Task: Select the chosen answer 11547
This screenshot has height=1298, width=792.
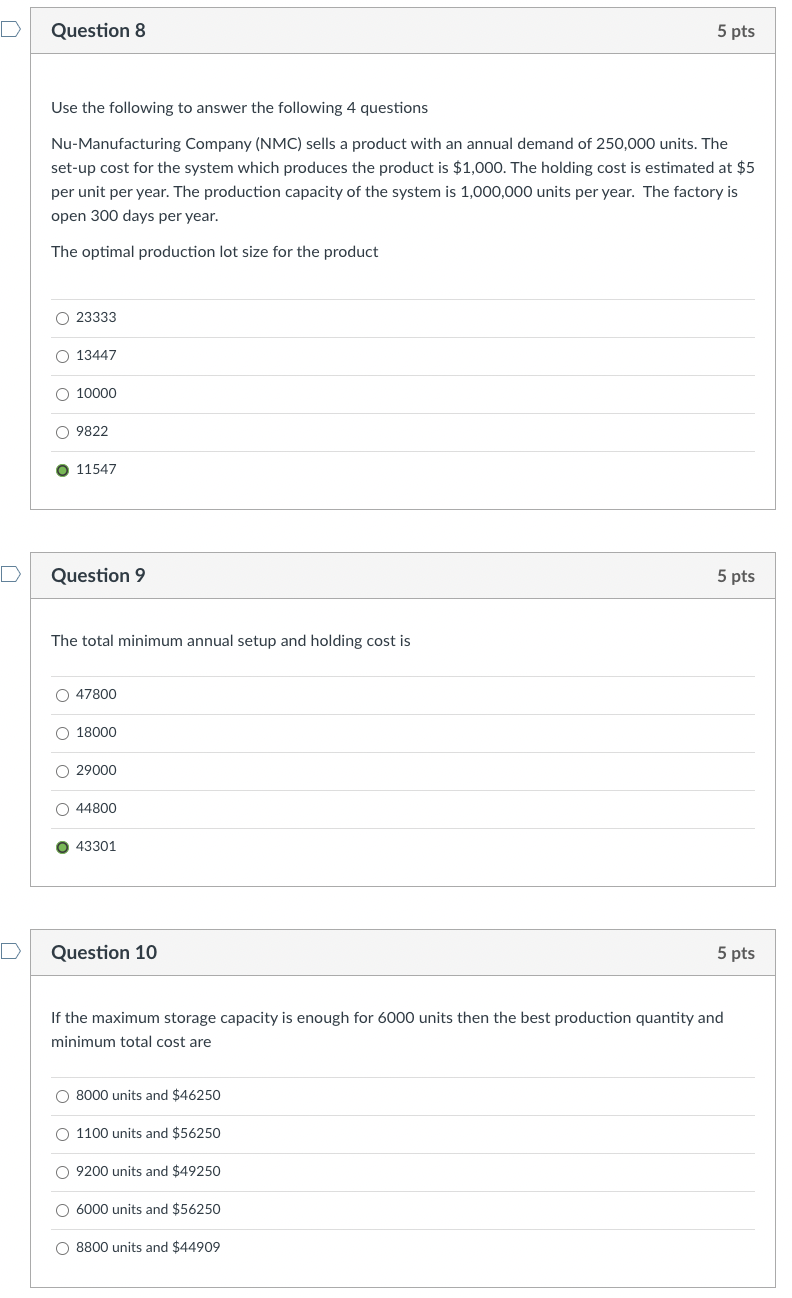Action: (62, 469)
